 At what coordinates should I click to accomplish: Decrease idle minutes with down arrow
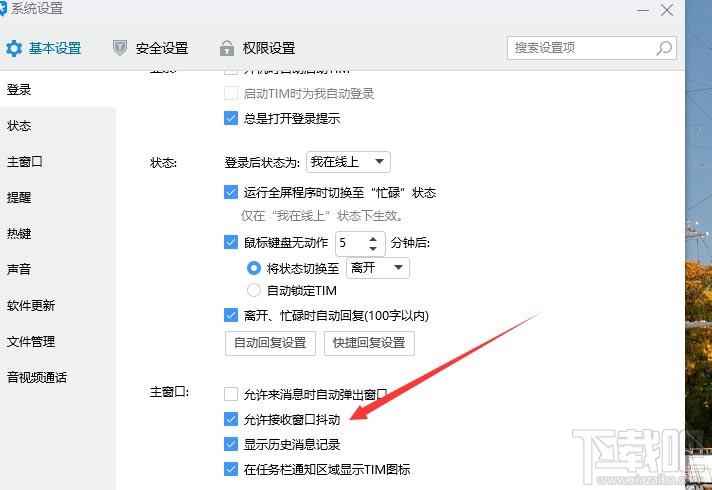pos(373,249)
